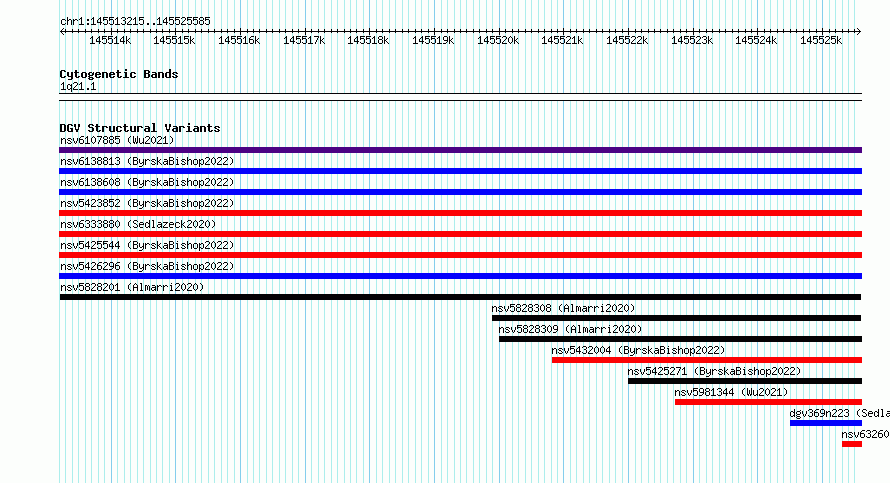
Task: Open variant nsv6138608 (ByrskaBishop2022) label
Action: 147,182
